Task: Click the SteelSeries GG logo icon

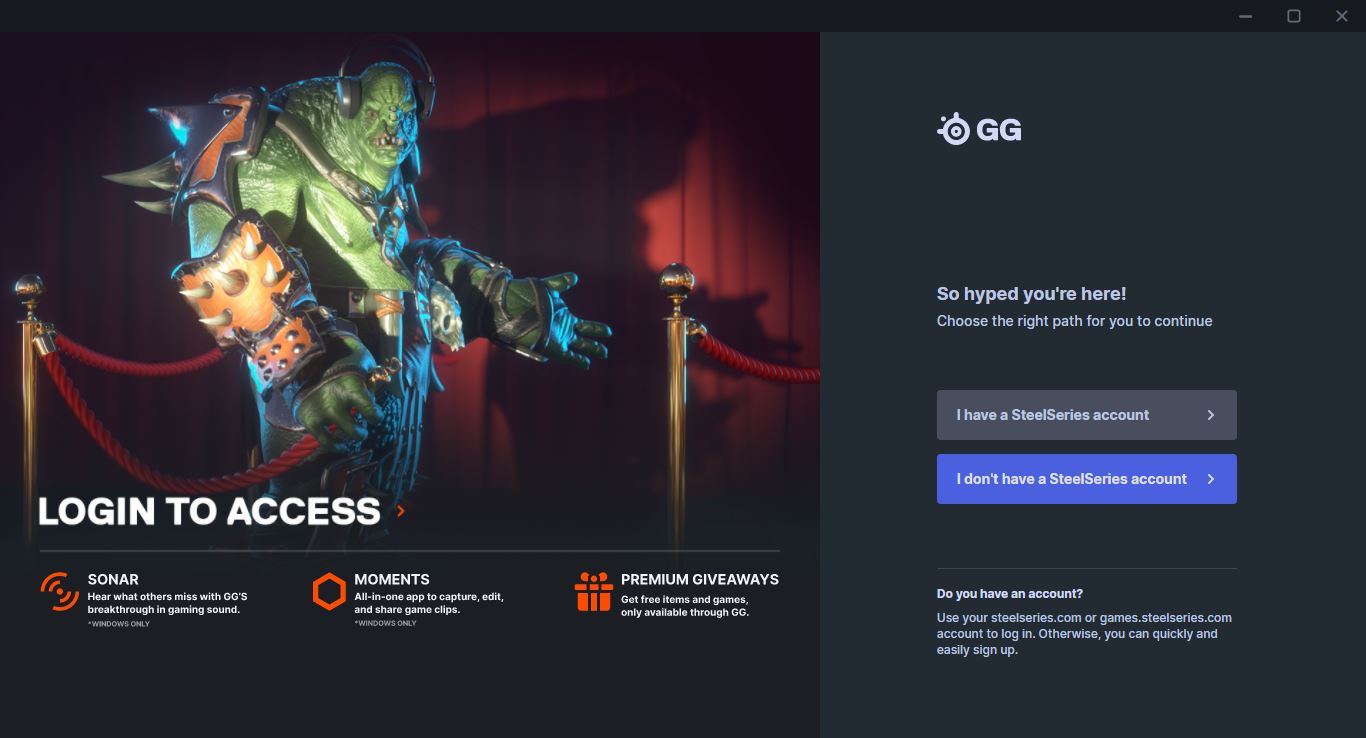Action: coord(954,129)
